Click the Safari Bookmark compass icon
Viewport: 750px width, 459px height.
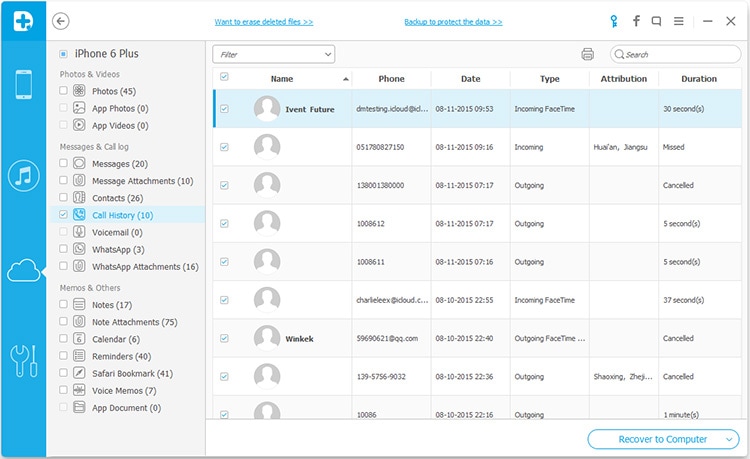[x=79, y=373]
